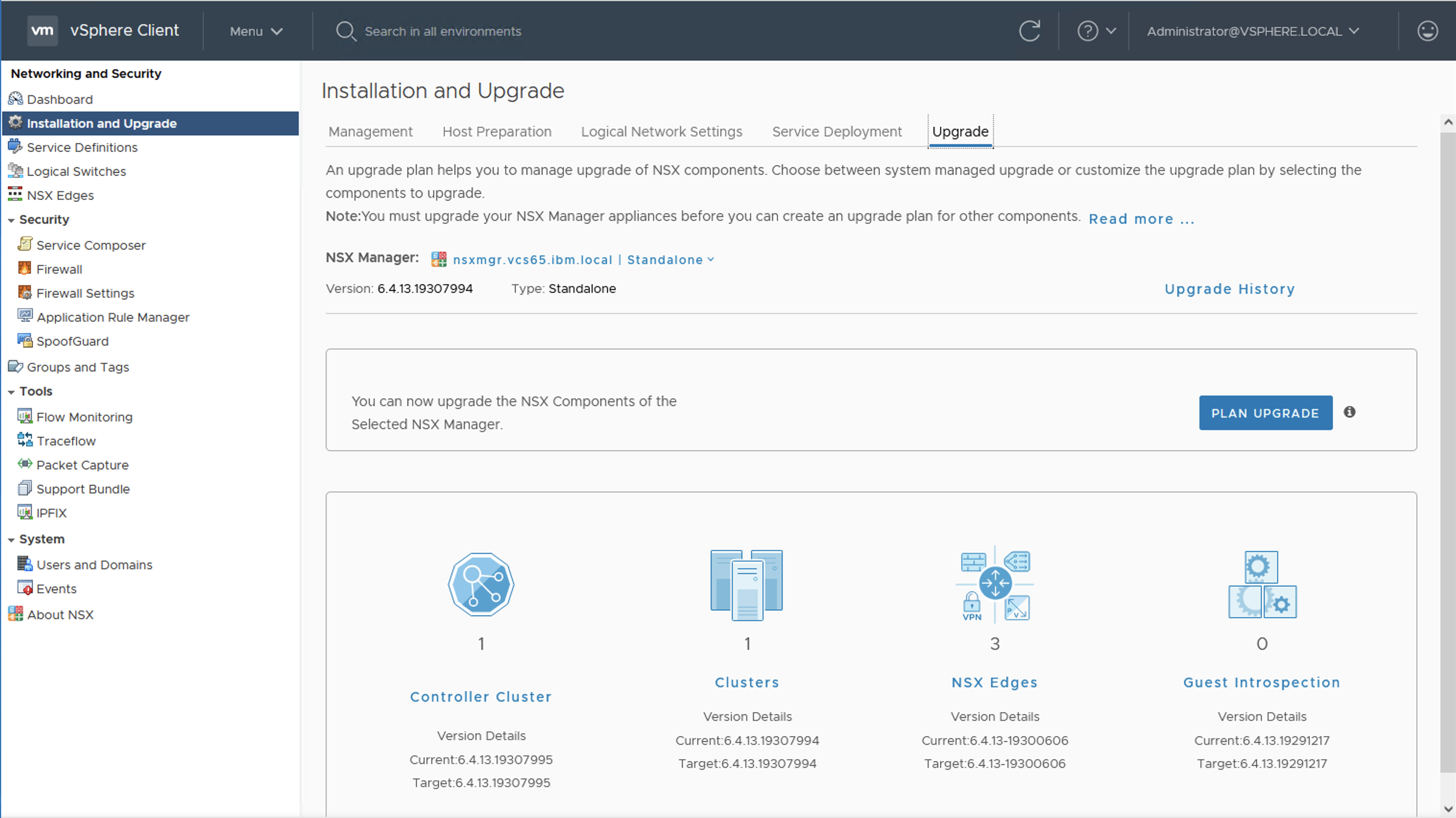The width and height of the screenshot is (1456, 818).
Task: Click the Clusters servers icon
Action: [x=747, y=584]
